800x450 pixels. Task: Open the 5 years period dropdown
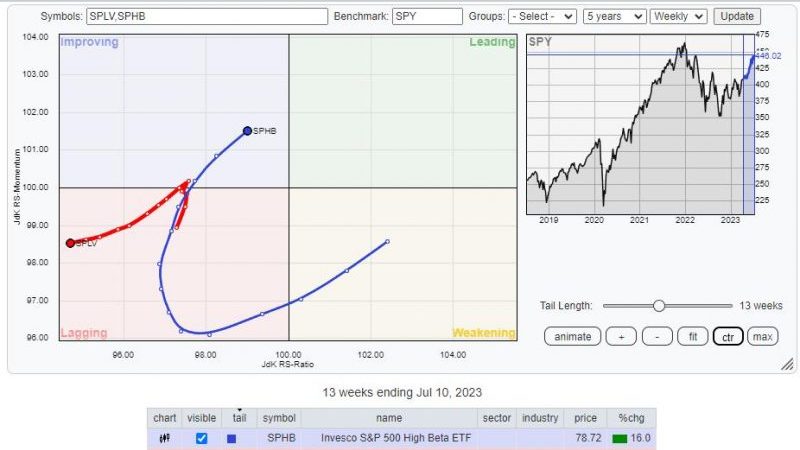615,16
